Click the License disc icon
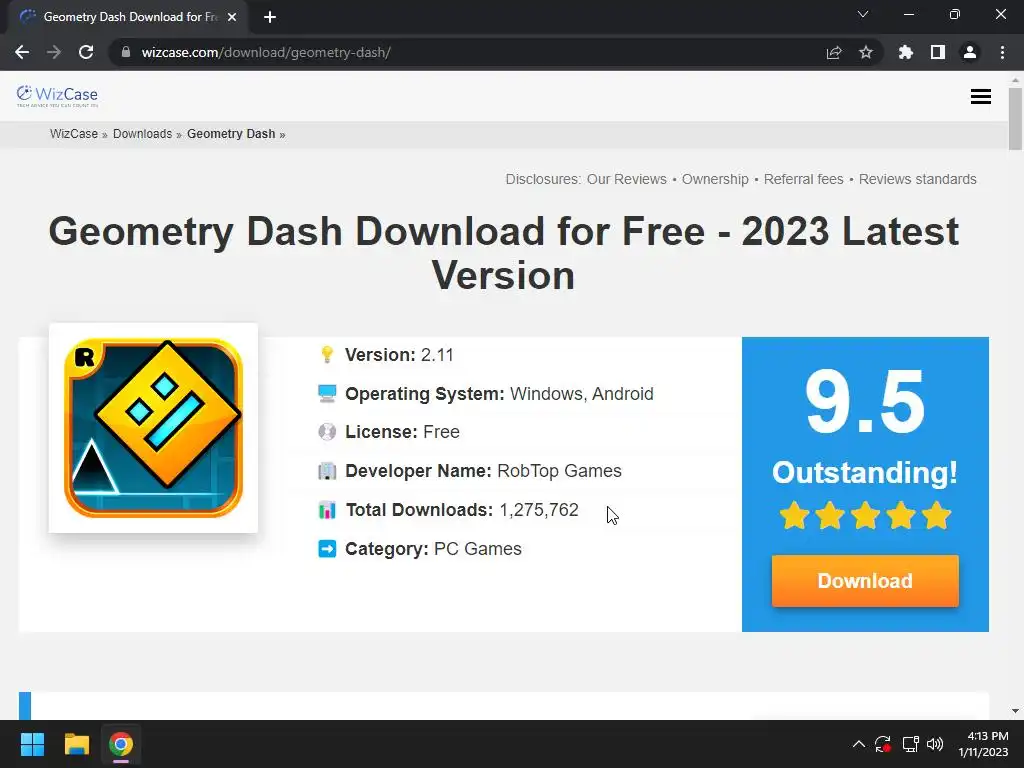 point(327,432)
